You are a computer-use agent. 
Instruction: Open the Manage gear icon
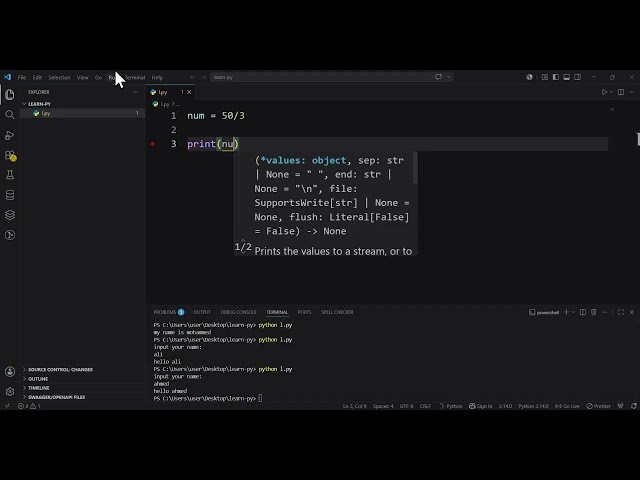[10, 392]
